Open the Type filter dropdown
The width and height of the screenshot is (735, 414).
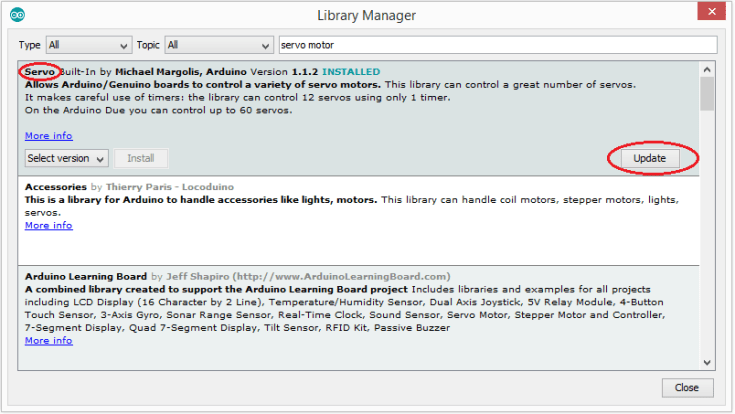tap(89, 45)
